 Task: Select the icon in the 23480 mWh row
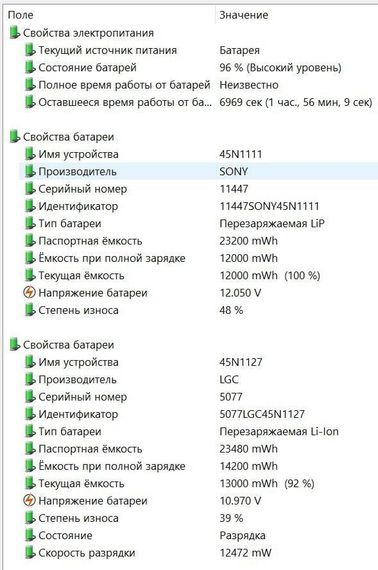coord(30,449)
